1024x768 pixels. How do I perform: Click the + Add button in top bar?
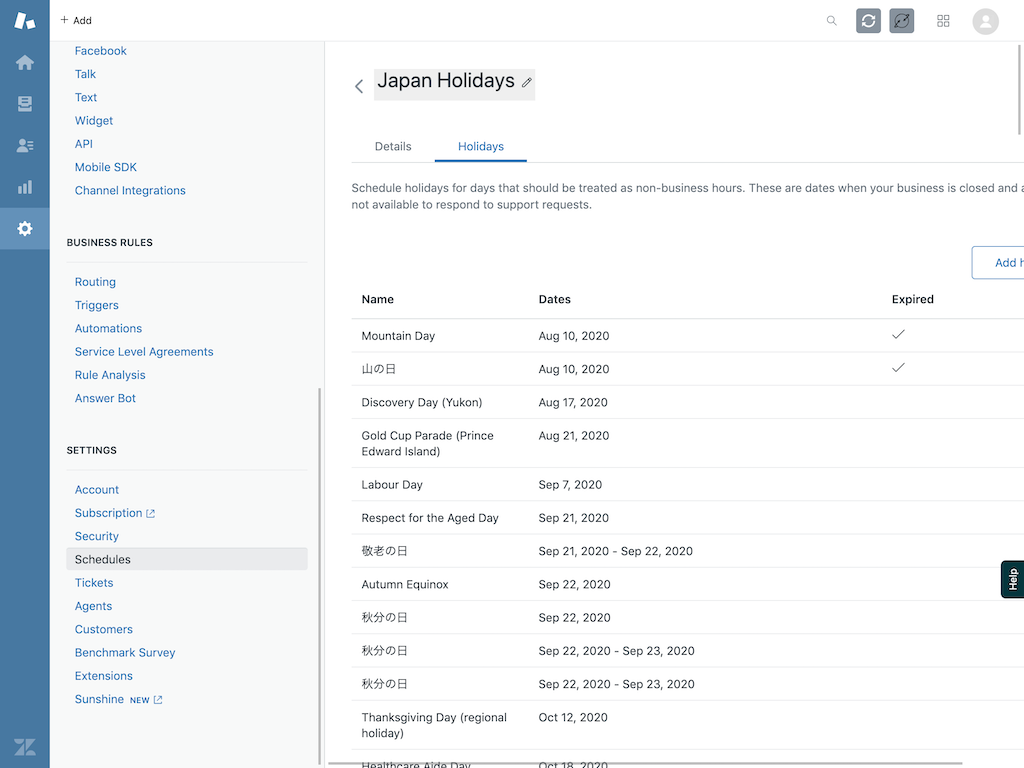(x=76, y=20)
